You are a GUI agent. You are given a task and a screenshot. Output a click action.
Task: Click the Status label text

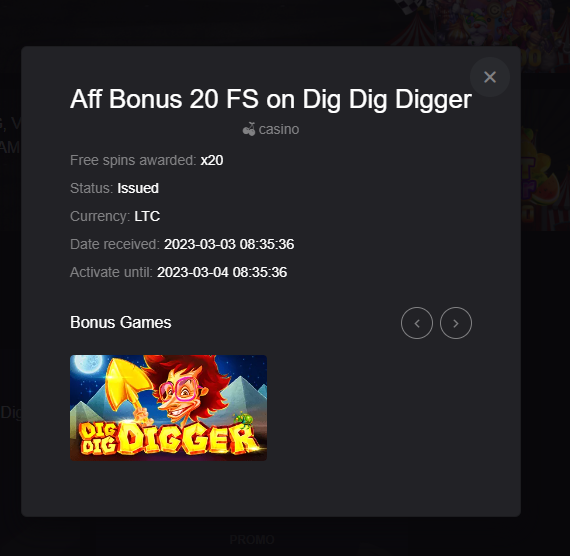pyautogui.click(x=92, y=188)
